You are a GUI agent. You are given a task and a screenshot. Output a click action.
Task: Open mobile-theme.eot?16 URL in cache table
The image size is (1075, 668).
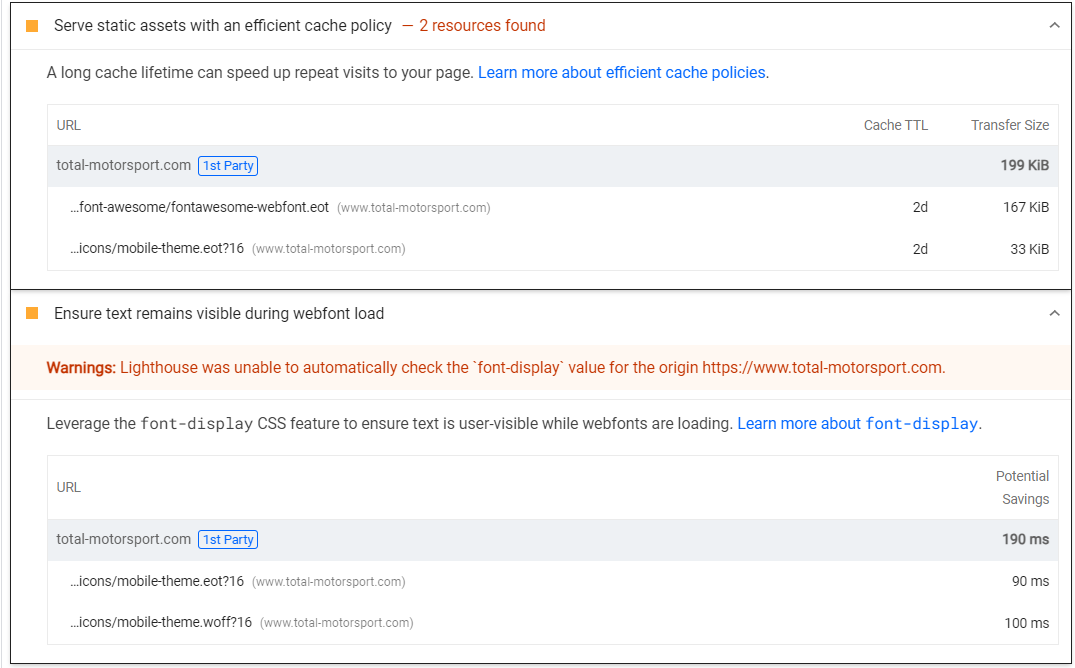(157, 248)
